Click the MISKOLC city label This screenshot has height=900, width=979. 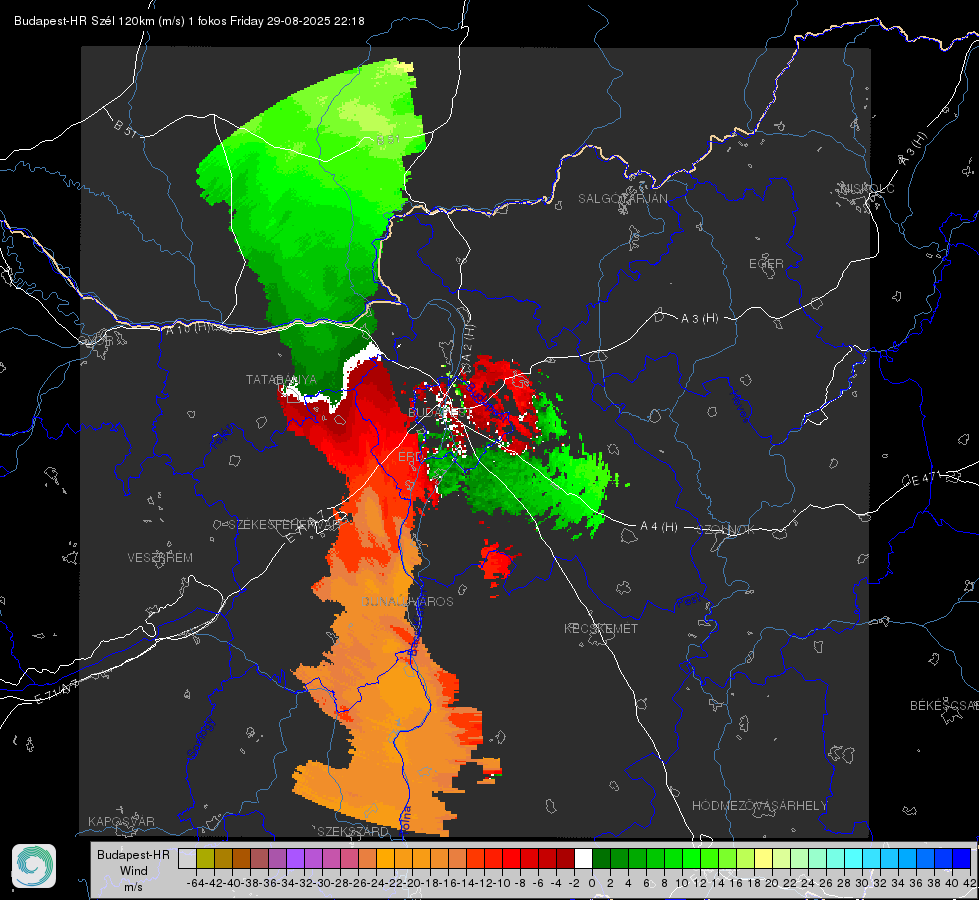coord(867,188)
